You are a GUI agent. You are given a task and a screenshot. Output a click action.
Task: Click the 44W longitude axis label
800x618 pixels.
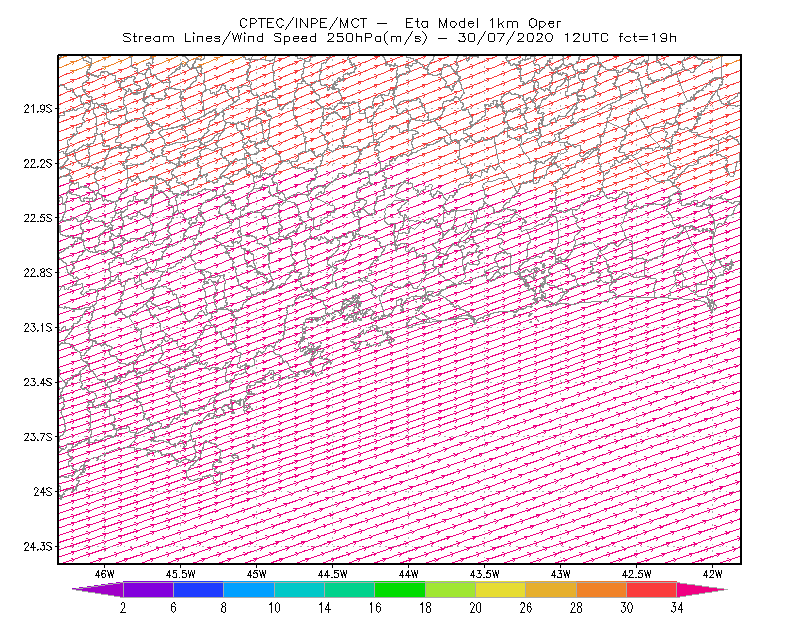[x=408, y=574]
